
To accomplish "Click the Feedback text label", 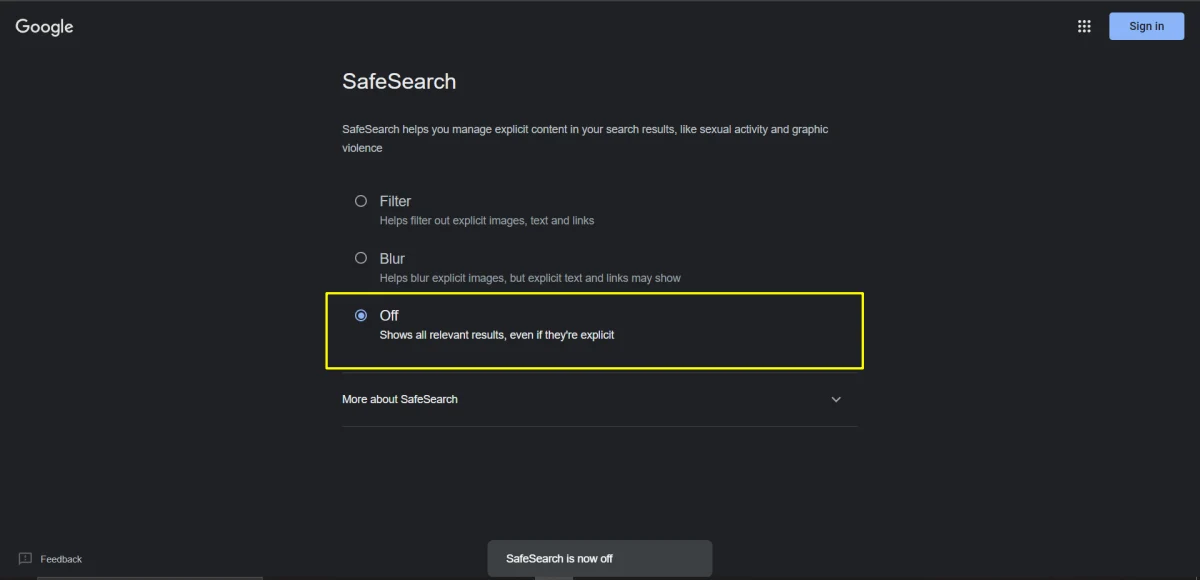I will [x=62, y=558].
